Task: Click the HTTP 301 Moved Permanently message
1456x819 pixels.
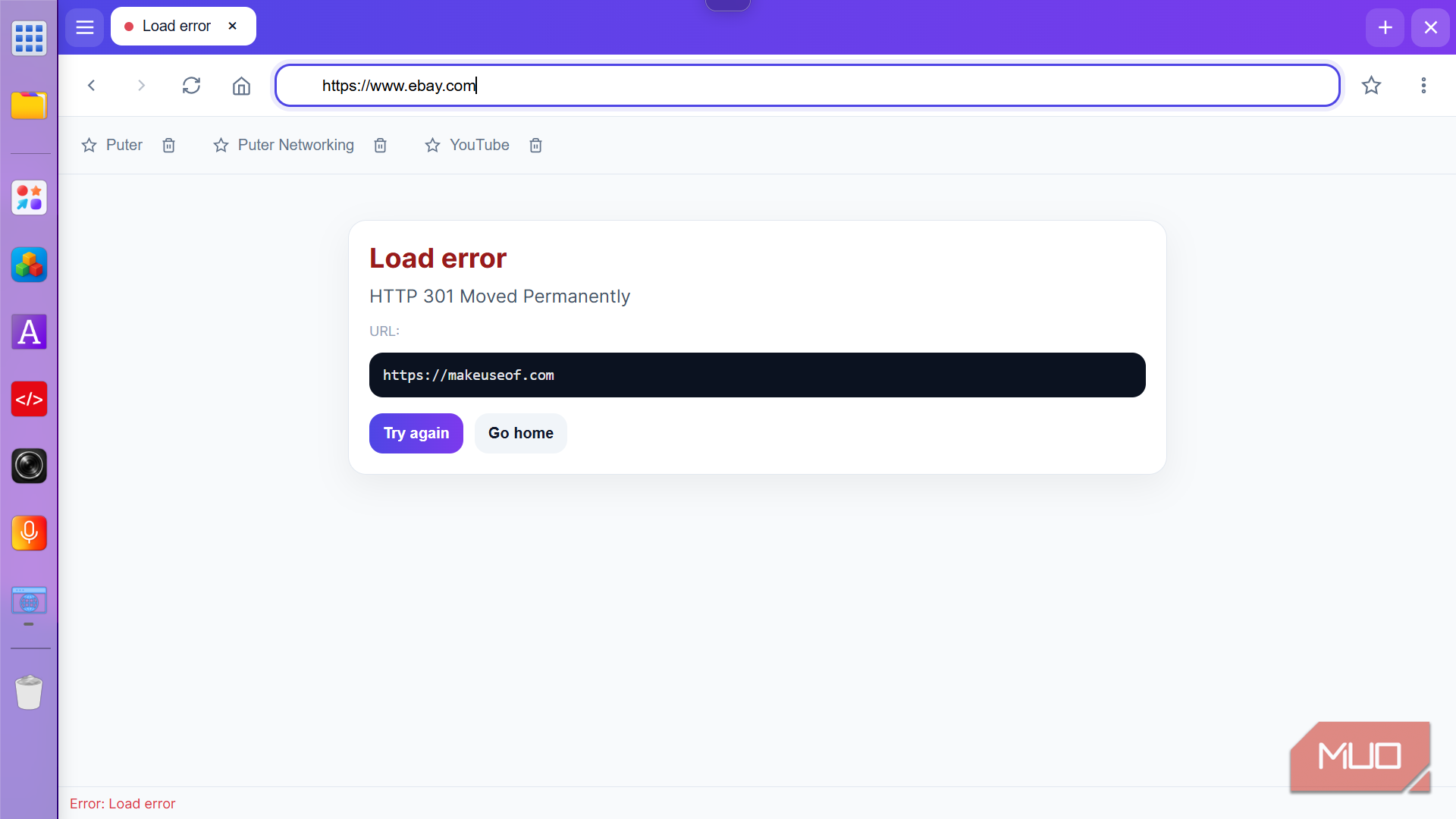Action: pos(500,297)
